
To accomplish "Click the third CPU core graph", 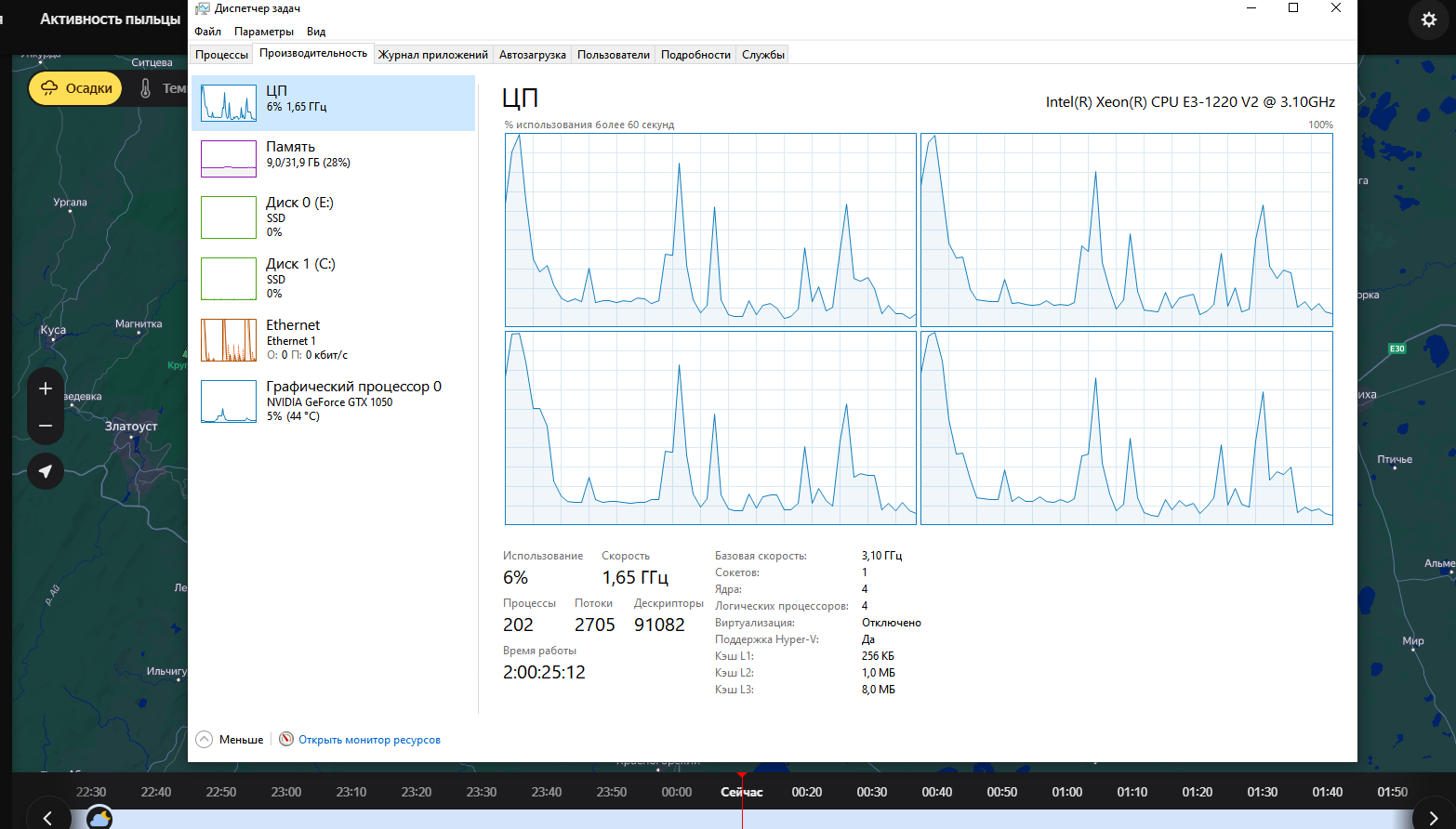I will (x=710, y=428).
